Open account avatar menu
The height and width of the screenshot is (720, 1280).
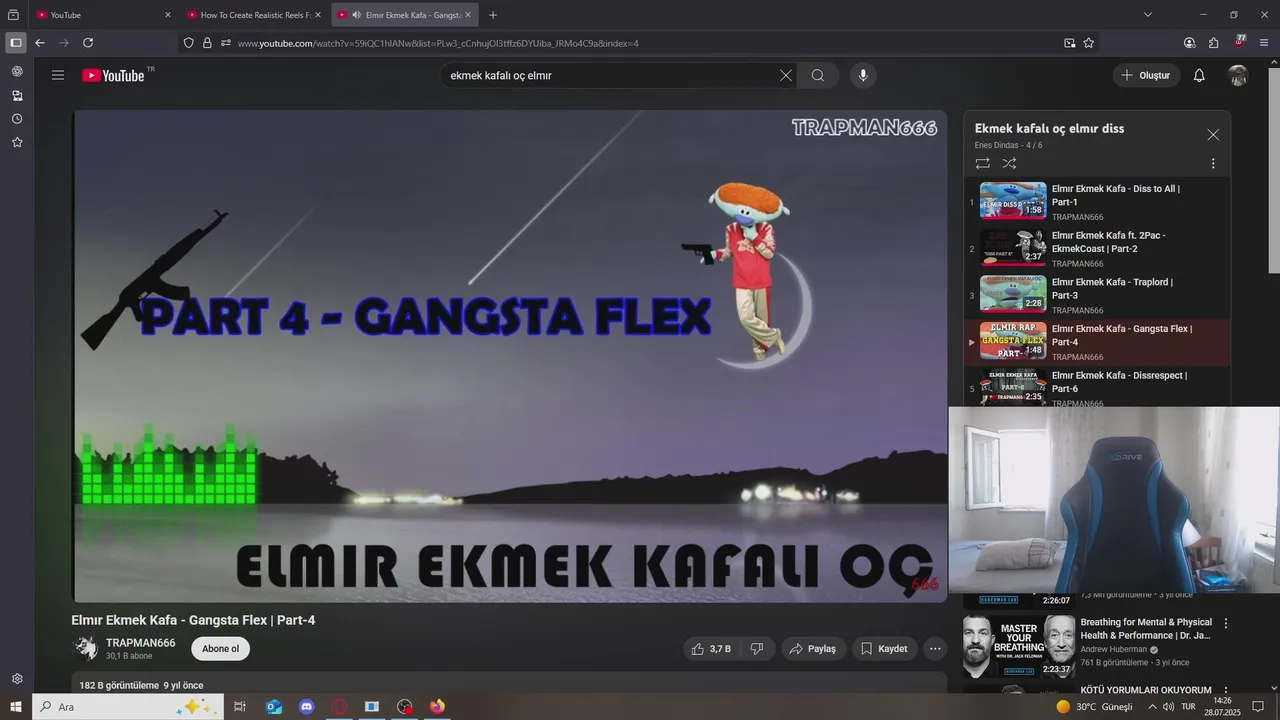pyautogui.click(x=1238, y=75)
